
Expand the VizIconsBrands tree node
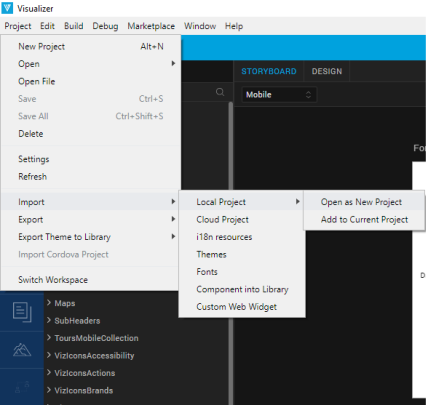49,390
